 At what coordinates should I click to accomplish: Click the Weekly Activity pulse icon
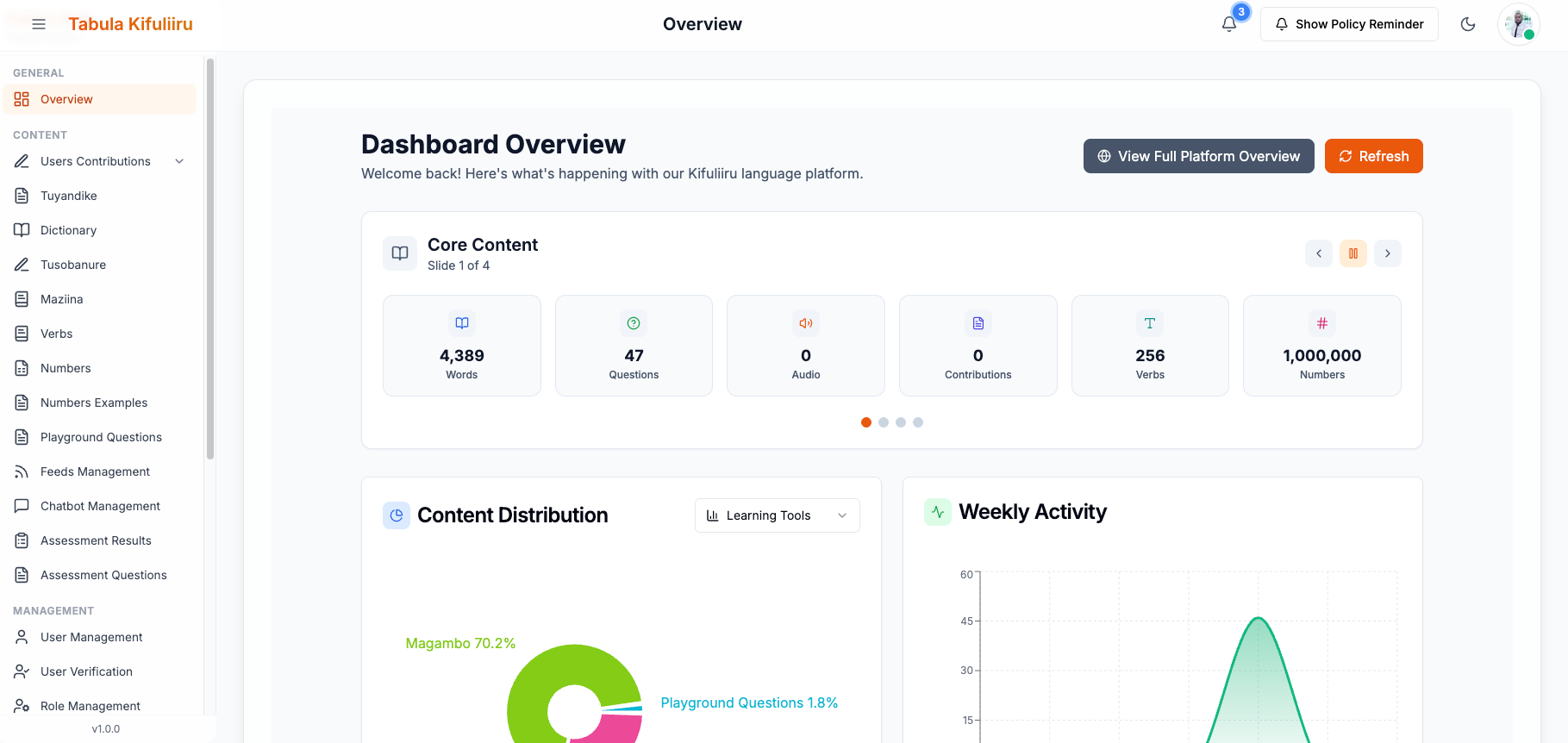coord(938,512)
